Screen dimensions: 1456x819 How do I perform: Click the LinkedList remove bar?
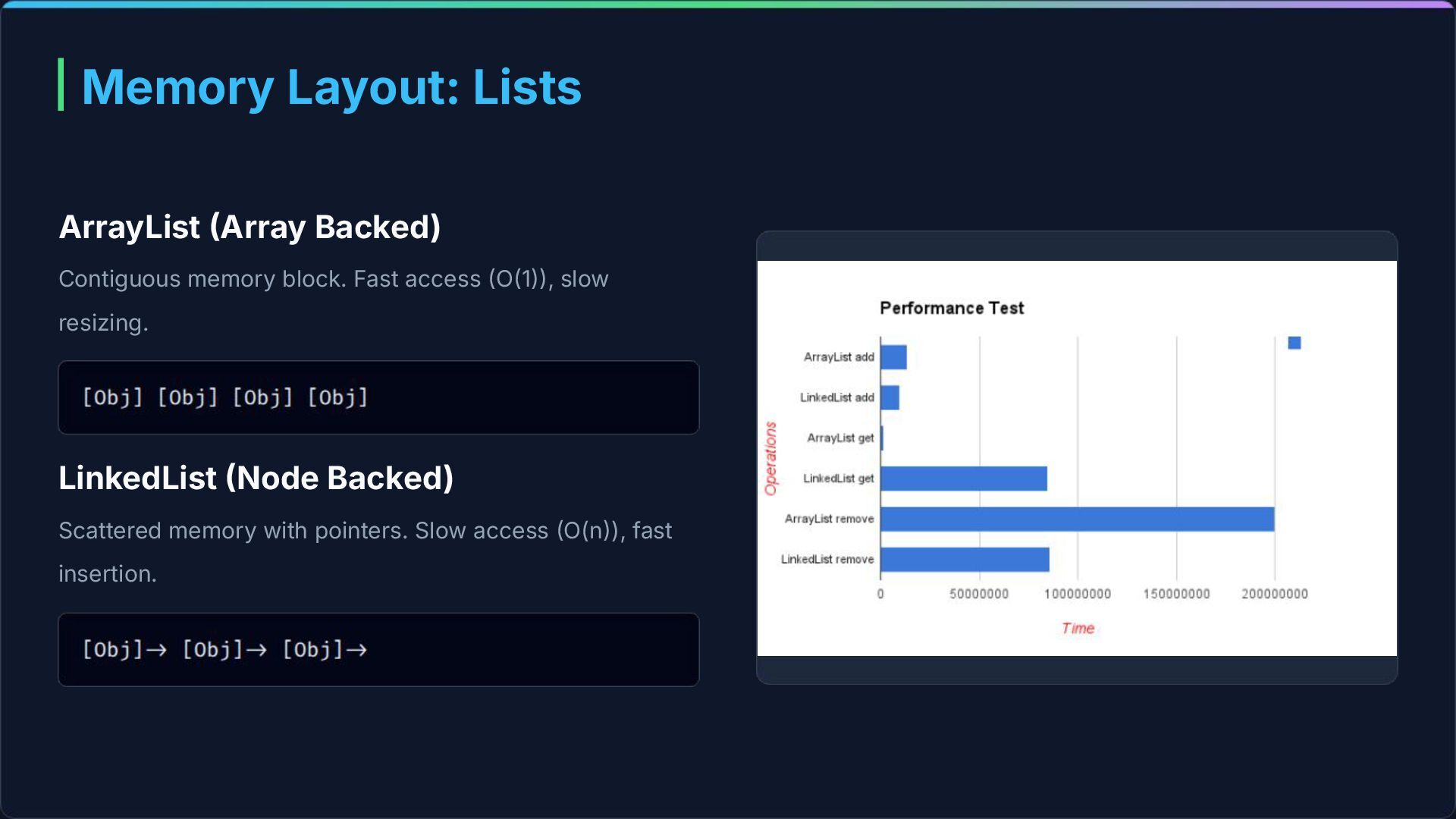(x=964, y=560)
